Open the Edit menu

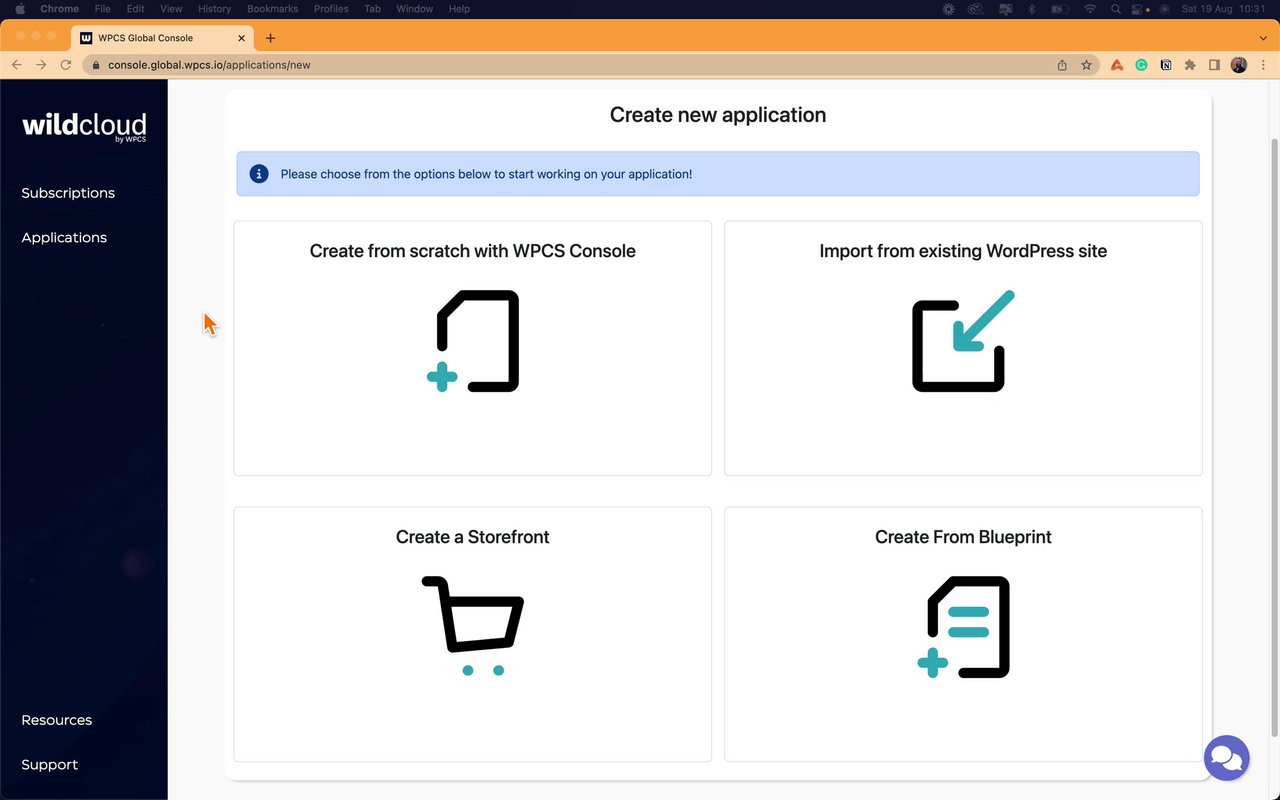tap(136, 9)
